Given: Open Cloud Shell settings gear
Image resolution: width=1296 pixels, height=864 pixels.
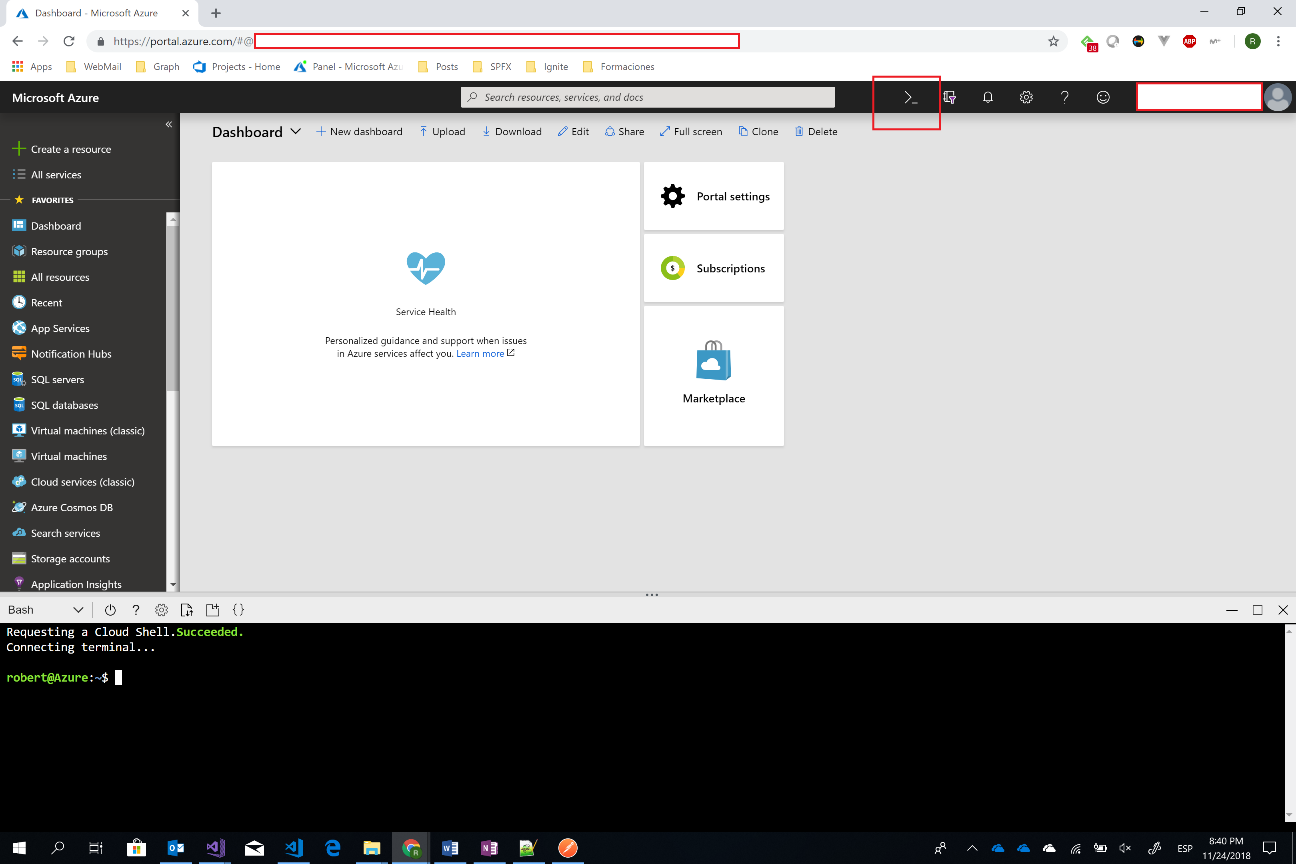Looking at the screenshot, I should pos(160,609).
